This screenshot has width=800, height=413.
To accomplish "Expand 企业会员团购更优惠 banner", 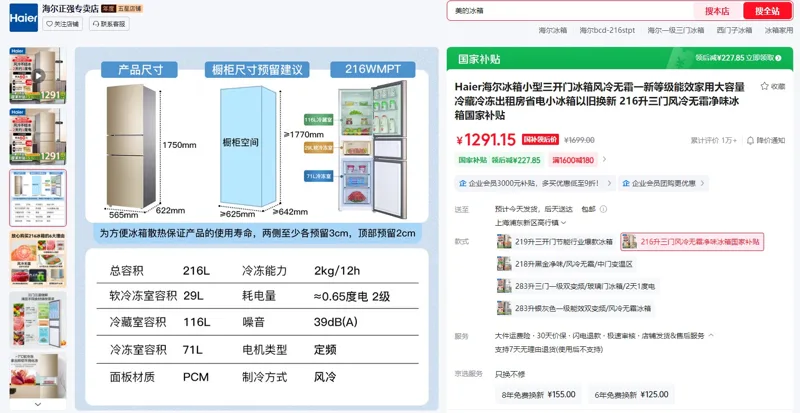I will click(x=663, y=183).
